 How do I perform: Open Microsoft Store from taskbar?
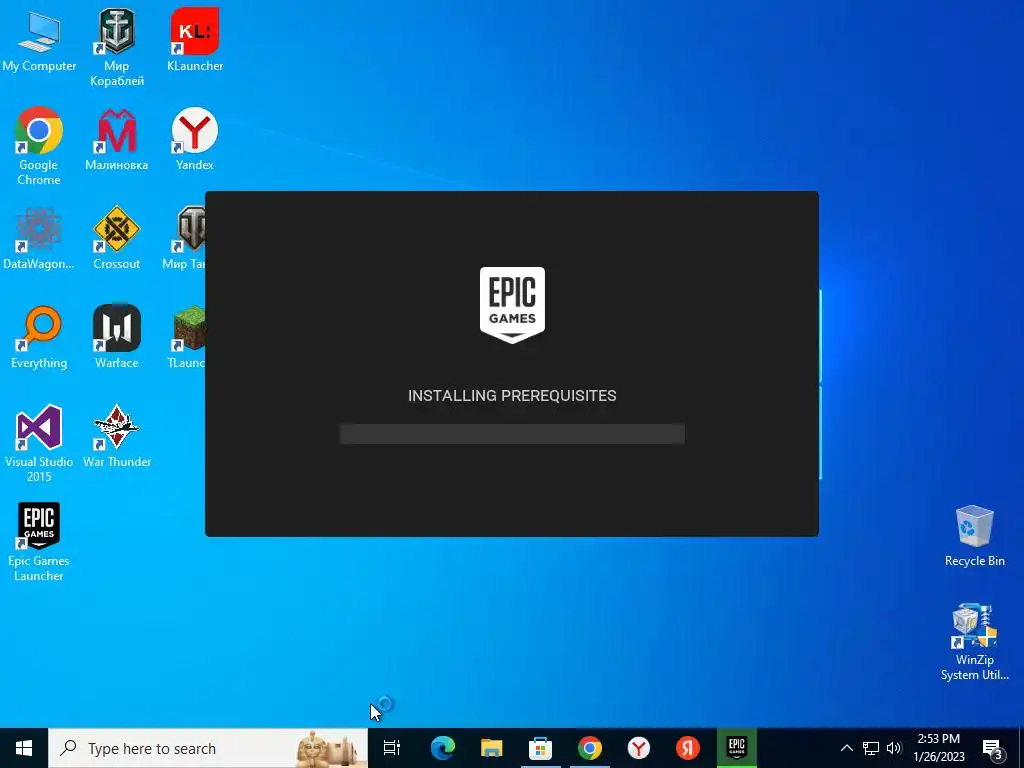point(540,748)
